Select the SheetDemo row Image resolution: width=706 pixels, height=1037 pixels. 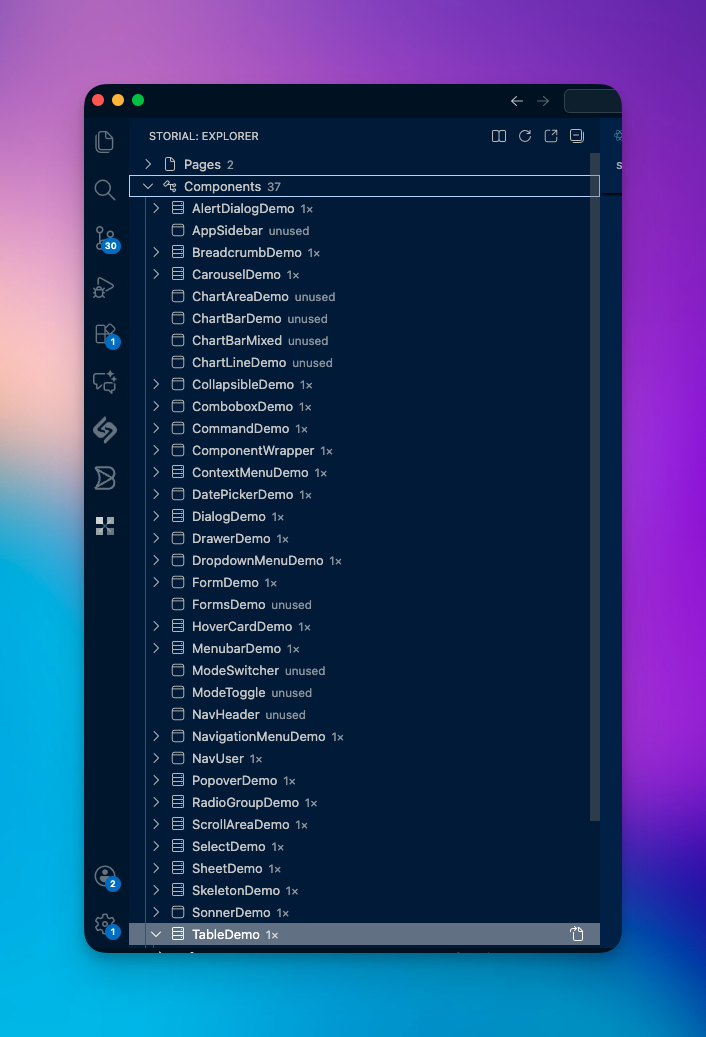[x=364, y=868]
